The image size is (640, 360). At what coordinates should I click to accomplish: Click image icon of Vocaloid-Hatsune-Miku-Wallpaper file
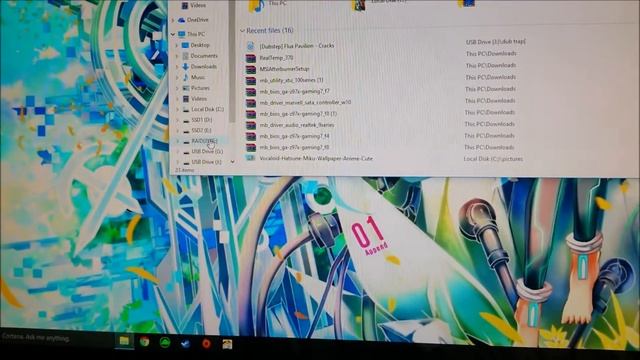(251, 158)
